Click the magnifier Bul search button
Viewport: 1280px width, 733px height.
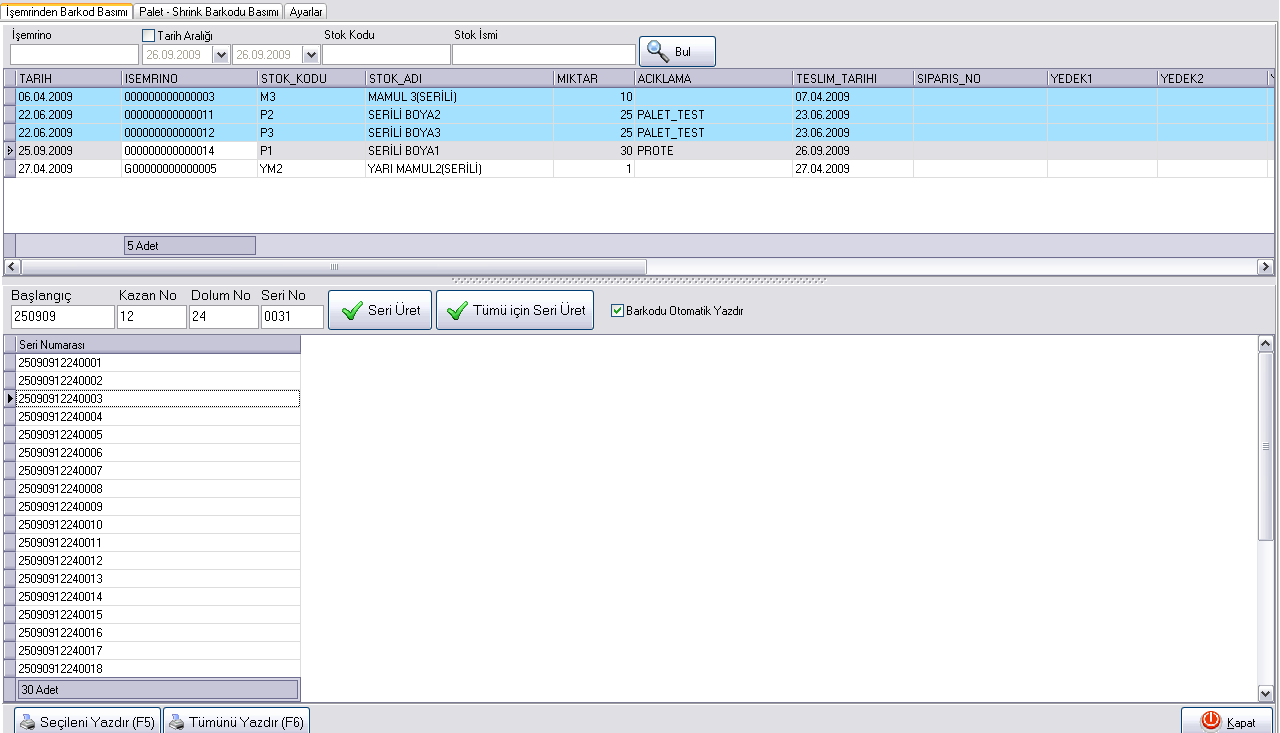click(x=677, y=51)
